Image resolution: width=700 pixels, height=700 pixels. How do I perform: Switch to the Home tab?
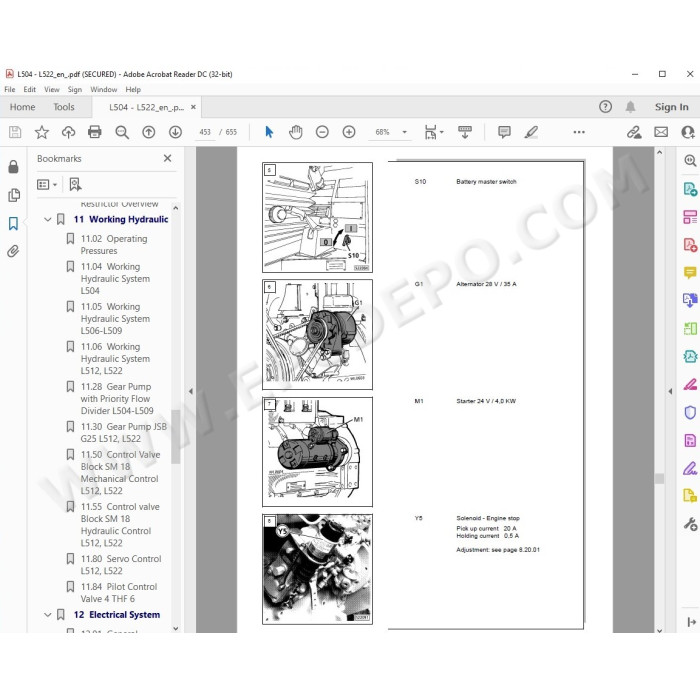22,107
